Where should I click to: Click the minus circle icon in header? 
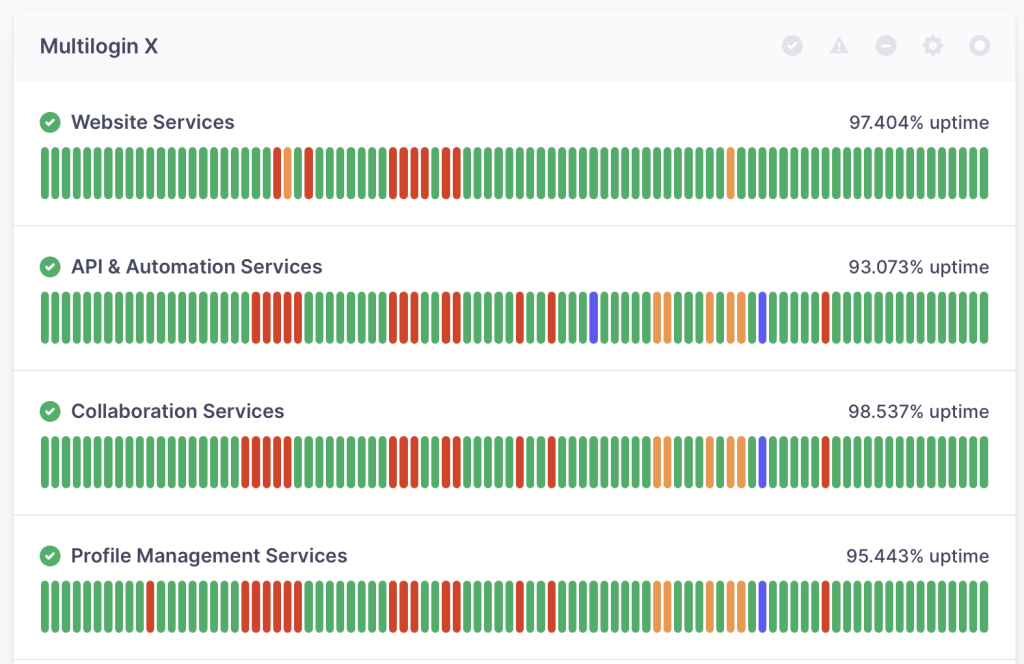tap(886, 46)
